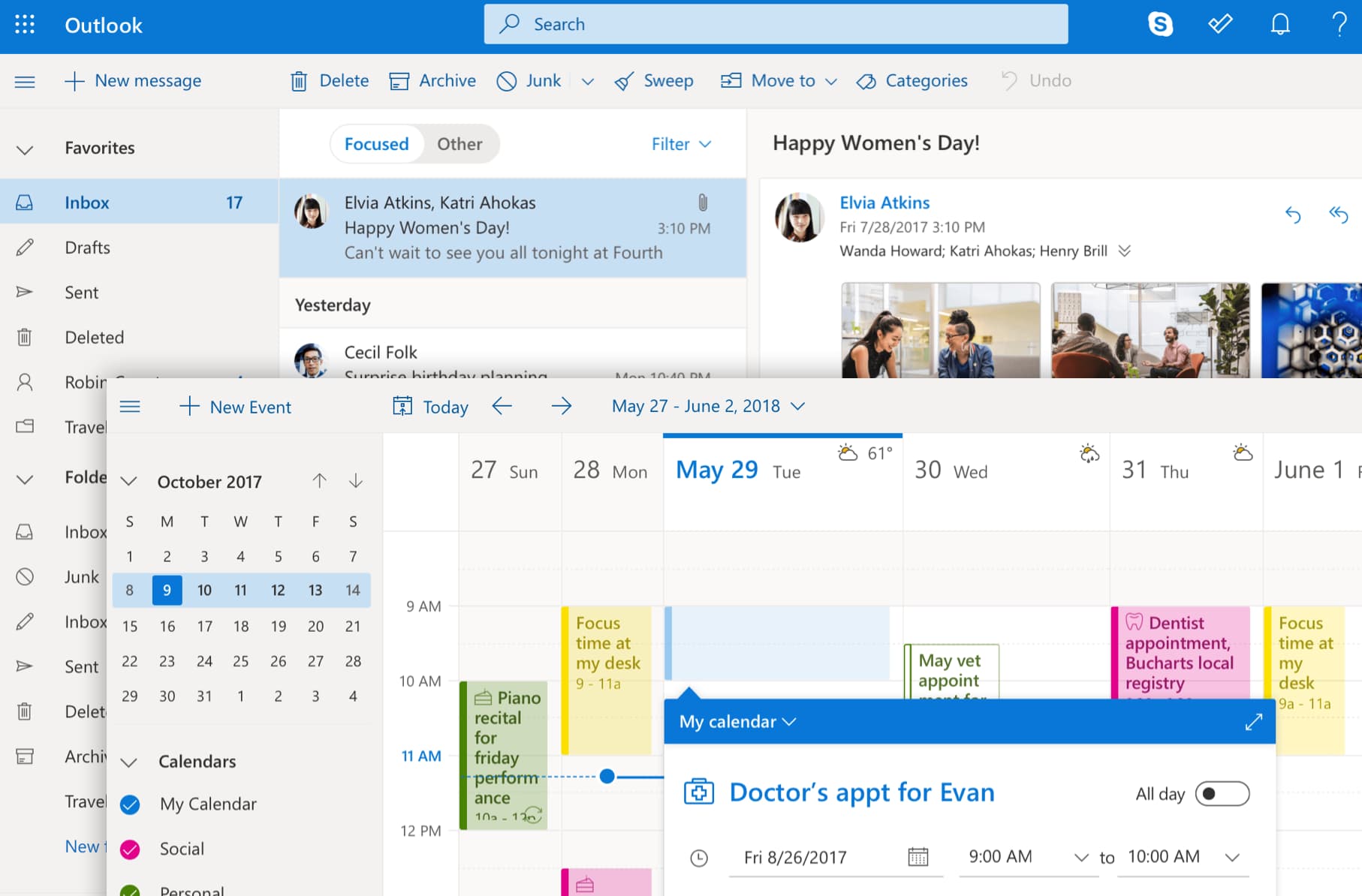Screen dimensions: 1362x896
Task: Open the My calendar dropdown in event popup
Action: 737,722
